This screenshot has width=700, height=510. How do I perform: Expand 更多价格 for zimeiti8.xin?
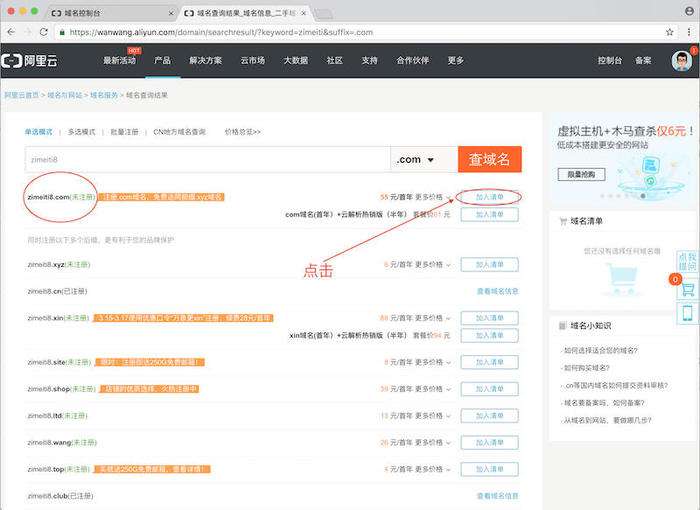pos(433,318)
